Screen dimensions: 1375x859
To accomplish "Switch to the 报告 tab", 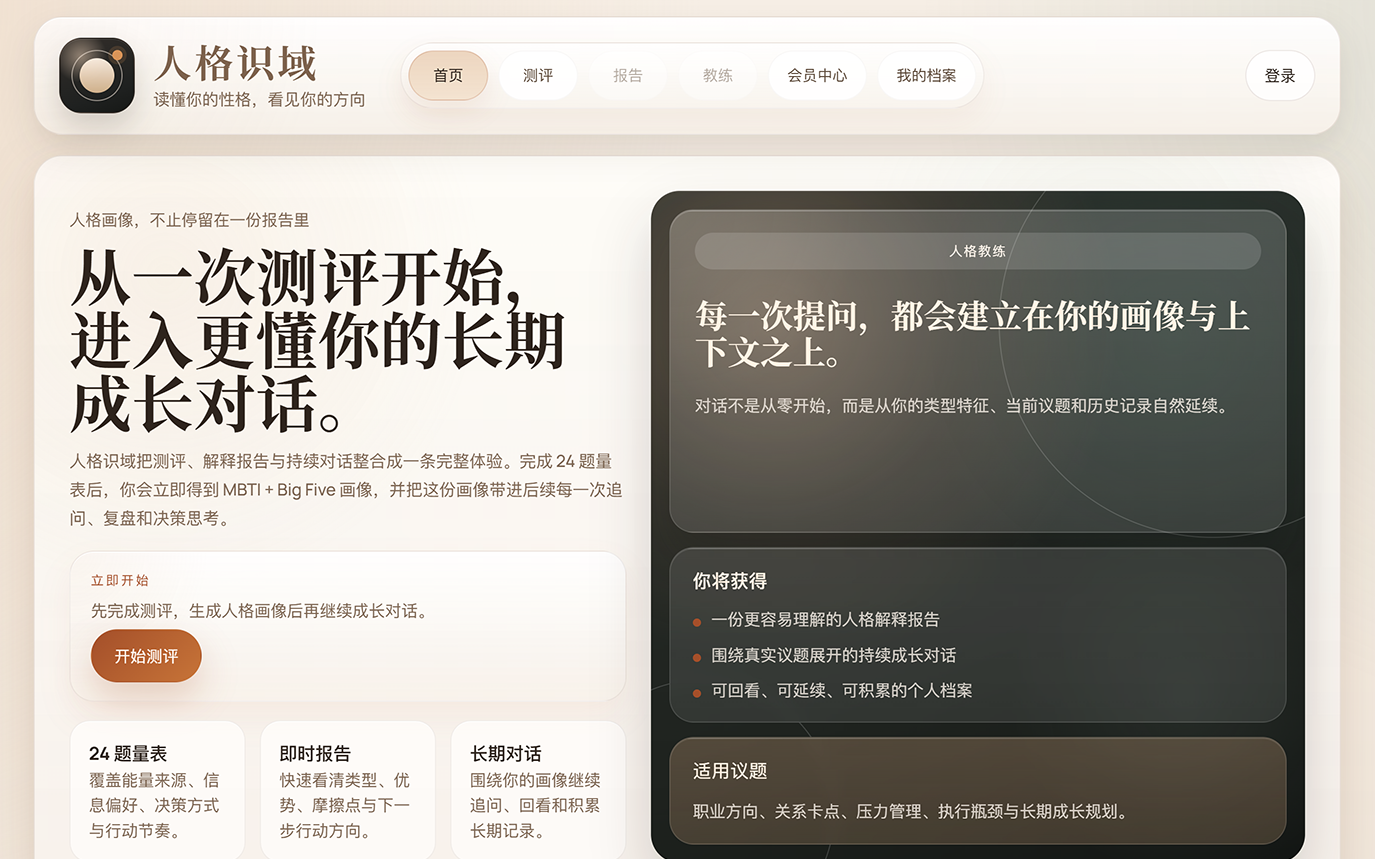I will point(628,76).
